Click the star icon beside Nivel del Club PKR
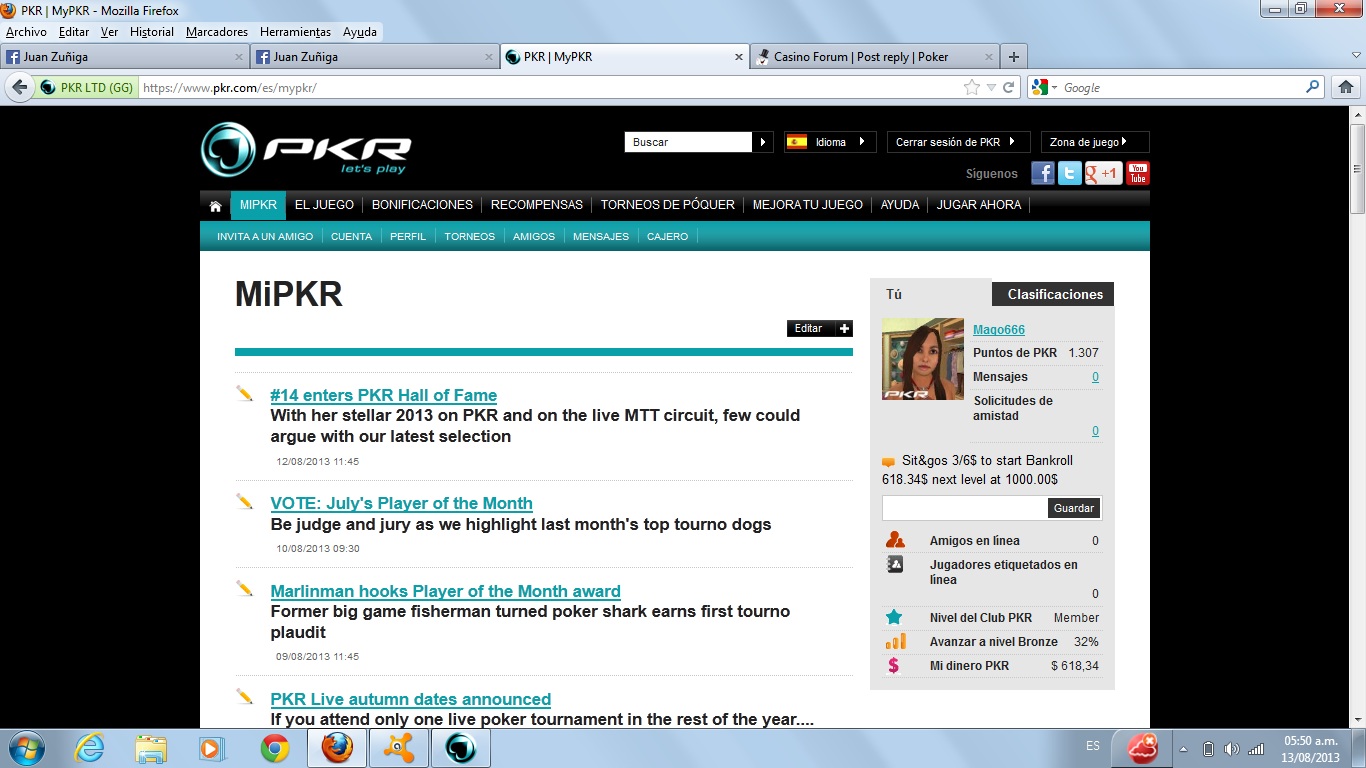The image size is (1366, 768). click(894, 617)
